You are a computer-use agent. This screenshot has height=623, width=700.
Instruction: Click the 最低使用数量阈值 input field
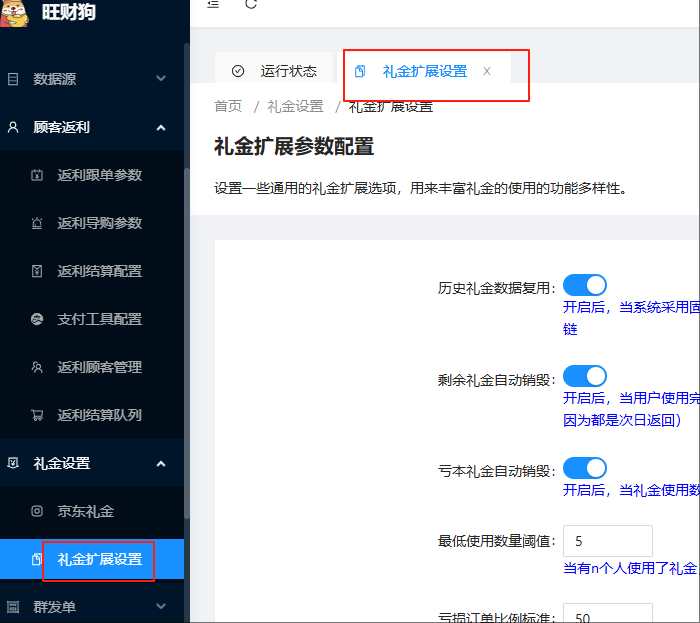pos(608,541)
